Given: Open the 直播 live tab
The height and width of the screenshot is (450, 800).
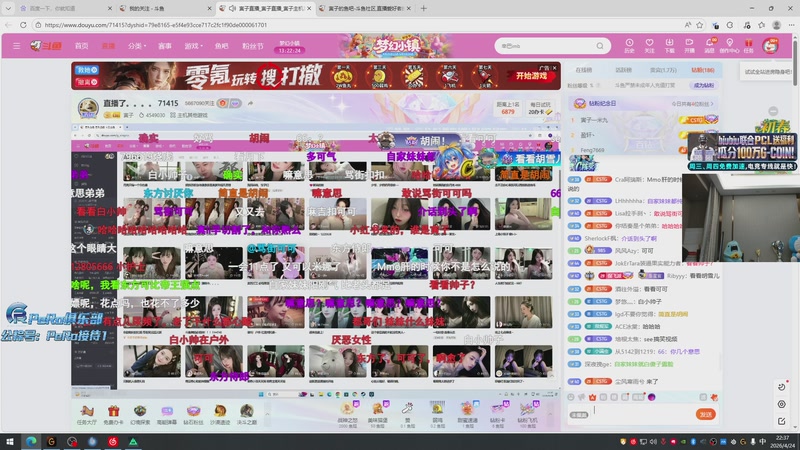Looking at the screenshot, I should (x=108, y=46).
